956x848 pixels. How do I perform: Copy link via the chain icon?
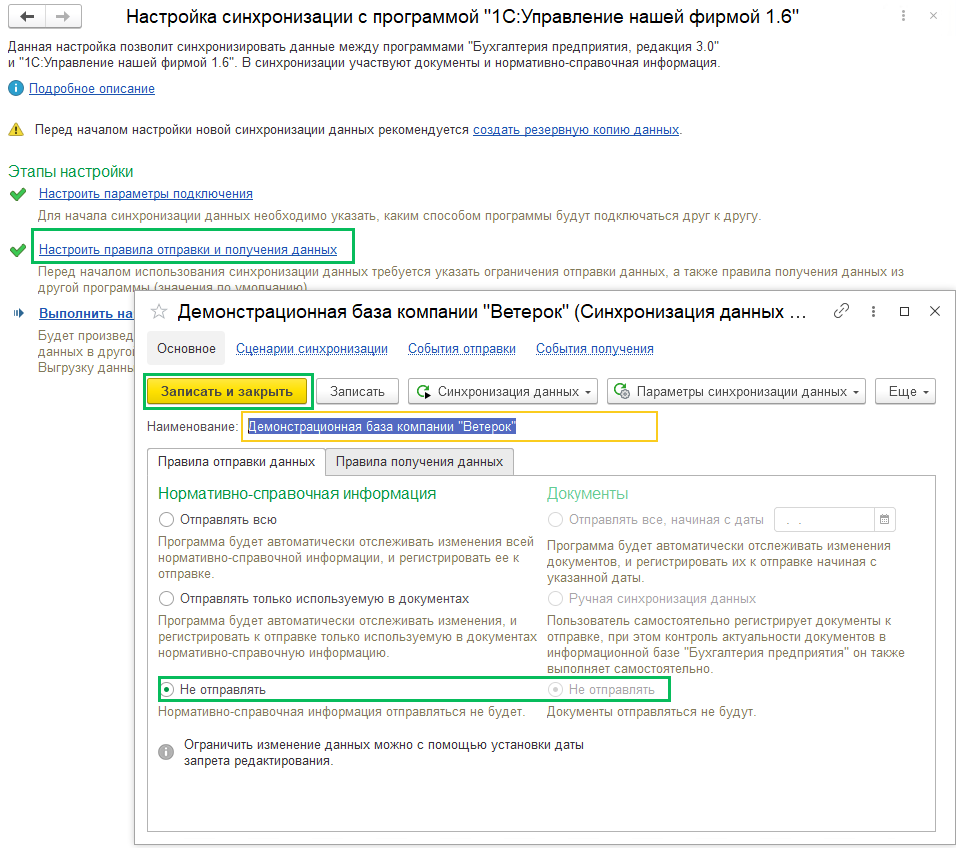point(841,312)
